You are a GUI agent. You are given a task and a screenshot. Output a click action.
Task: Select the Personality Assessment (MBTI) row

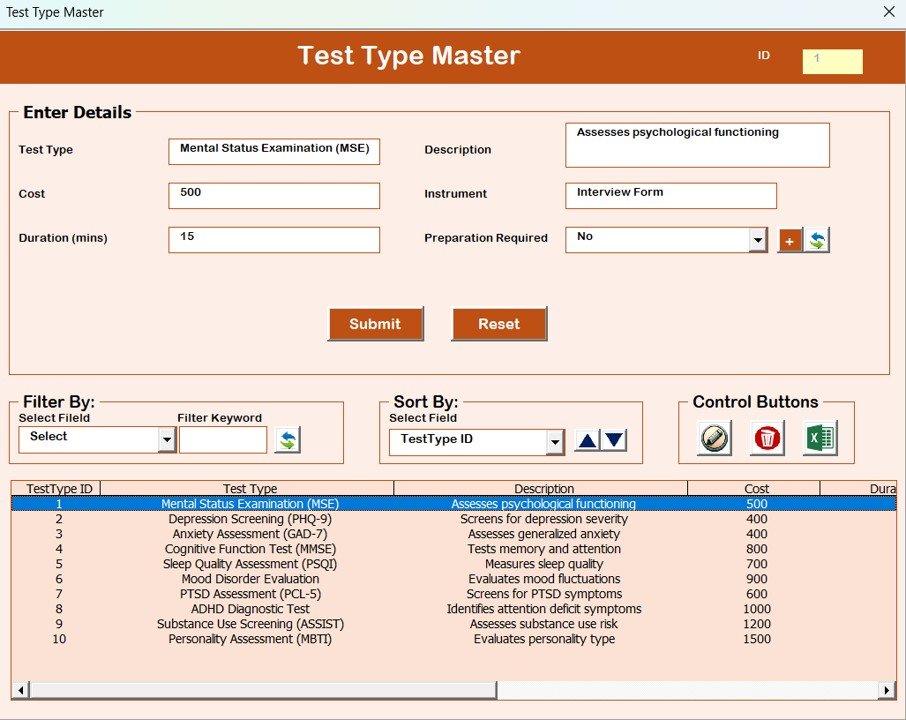click(454, 639)
